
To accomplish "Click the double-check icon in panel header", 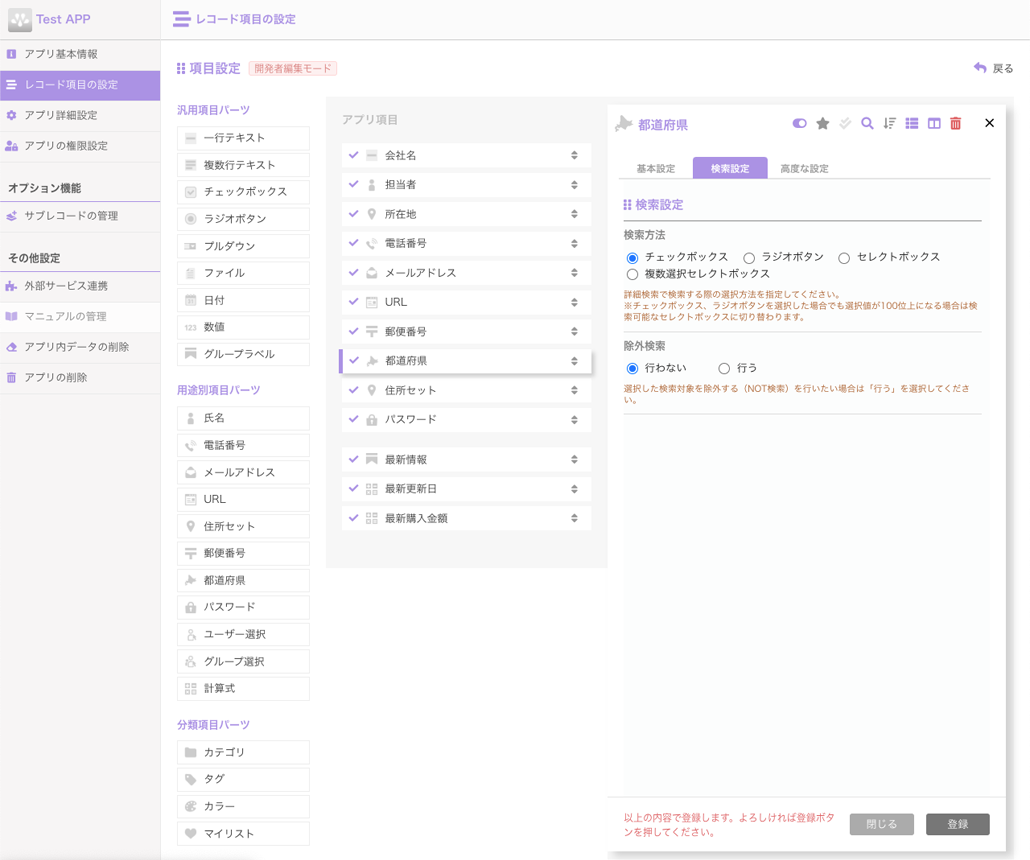I will coord(845,124).
